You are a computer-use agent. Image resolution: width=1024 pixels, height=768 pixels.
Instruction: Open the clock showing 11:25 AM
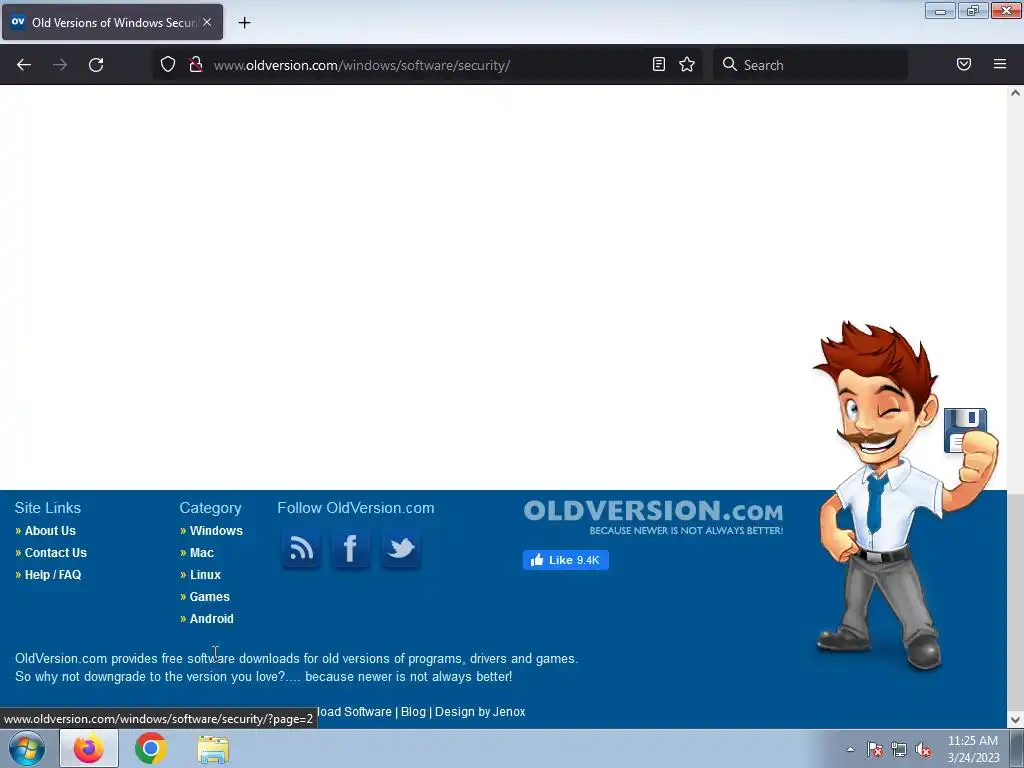973,749
